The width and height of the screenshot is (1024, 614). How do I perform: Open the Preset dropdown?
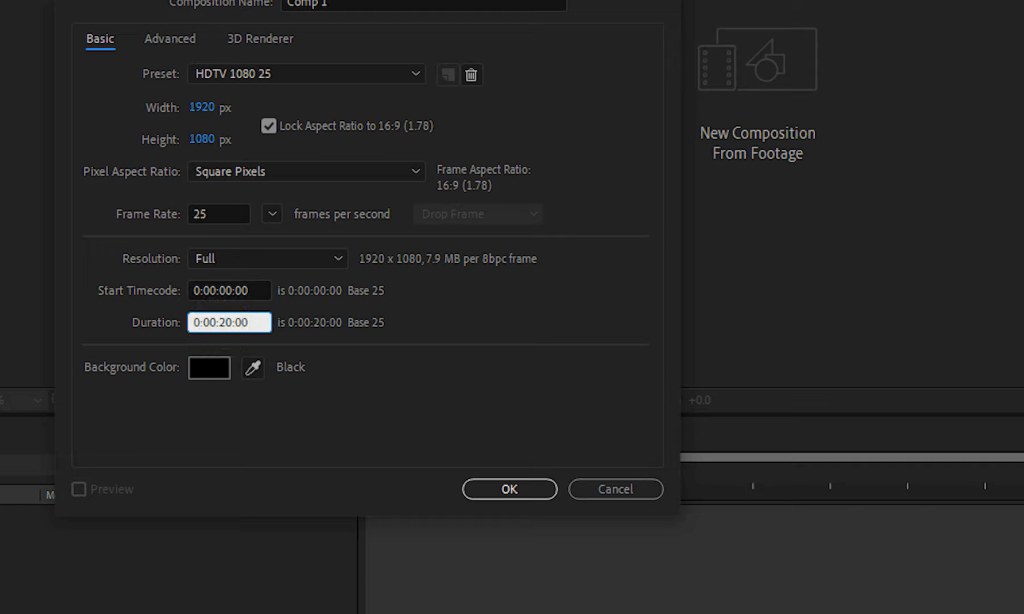tap(306, 73)
